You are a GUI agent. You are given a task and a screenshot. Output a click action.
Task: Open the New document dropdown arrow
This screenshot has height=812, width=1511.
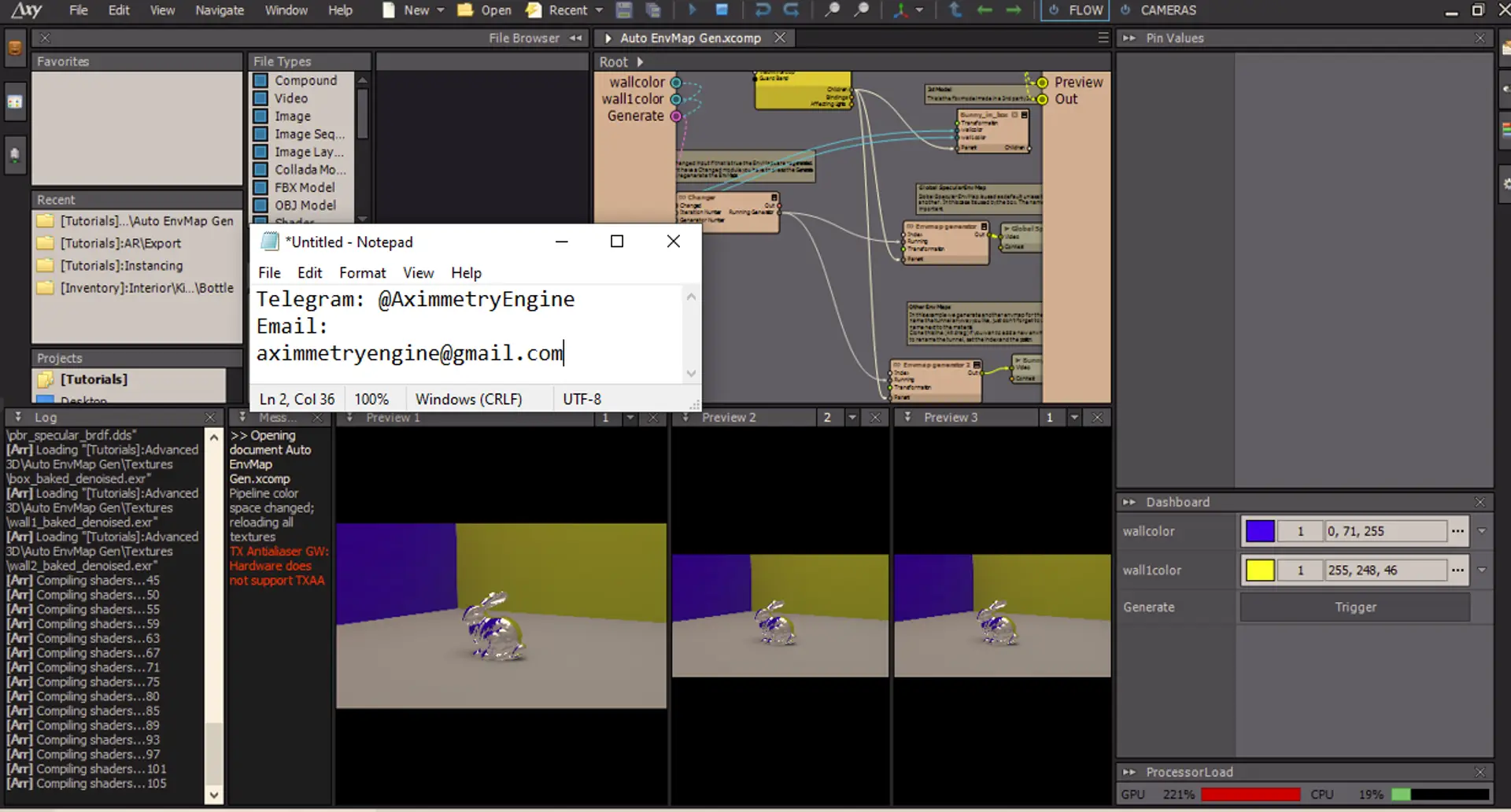(x=441, y=10)
